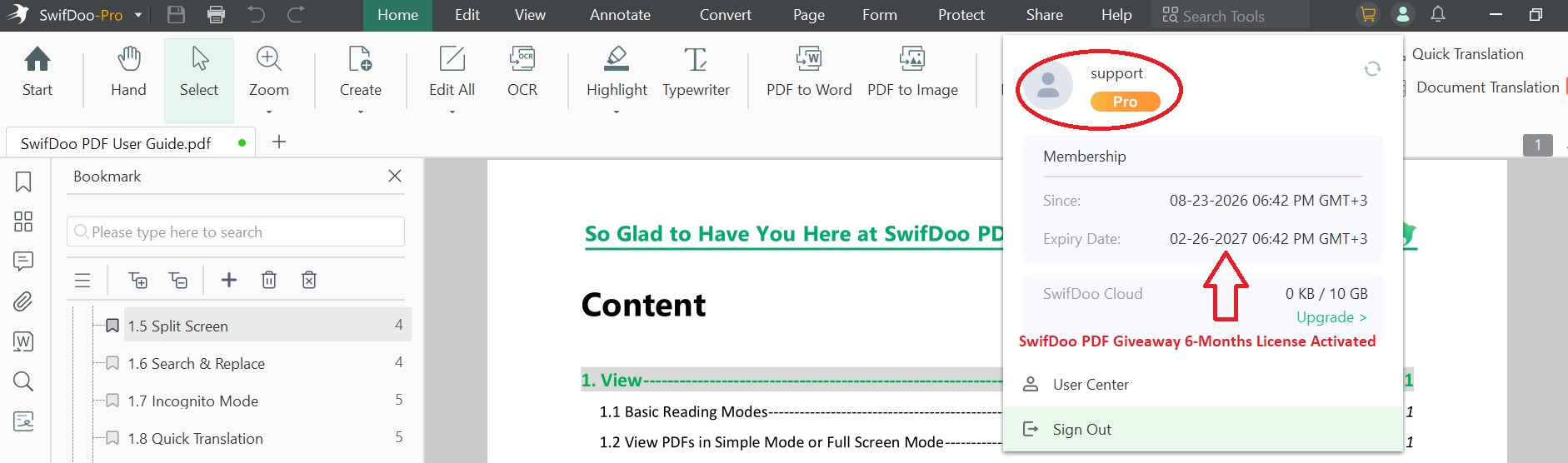Open the Share tab
The width and height of the screenshot is (1568, 463).
[1045, 15]
